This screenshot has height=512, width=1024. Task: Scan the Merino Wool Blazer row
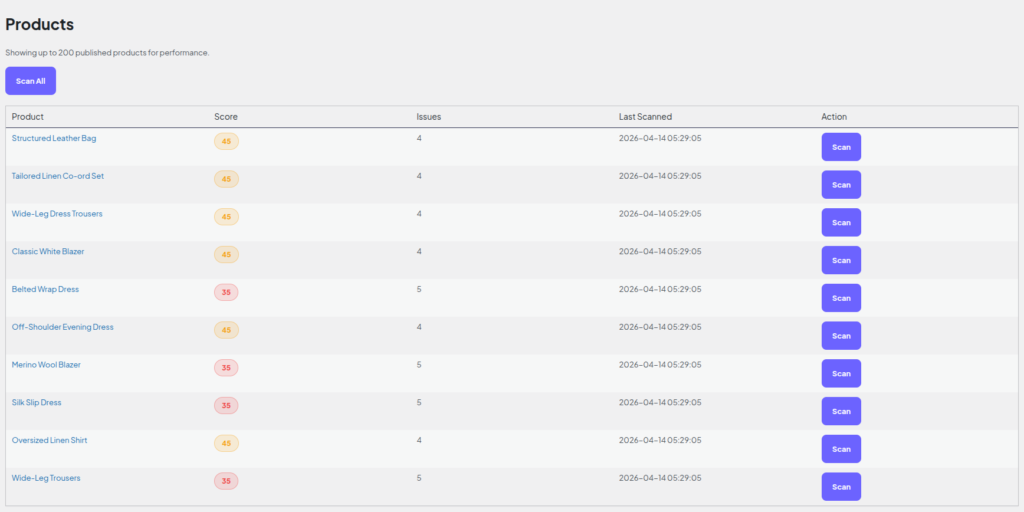pyautogui.click(x=841, y=374)
